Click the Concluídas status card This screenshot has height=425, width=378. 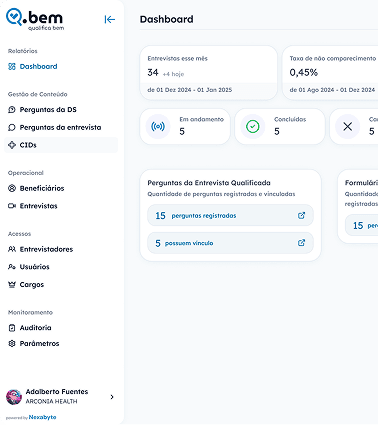point(280,126)
